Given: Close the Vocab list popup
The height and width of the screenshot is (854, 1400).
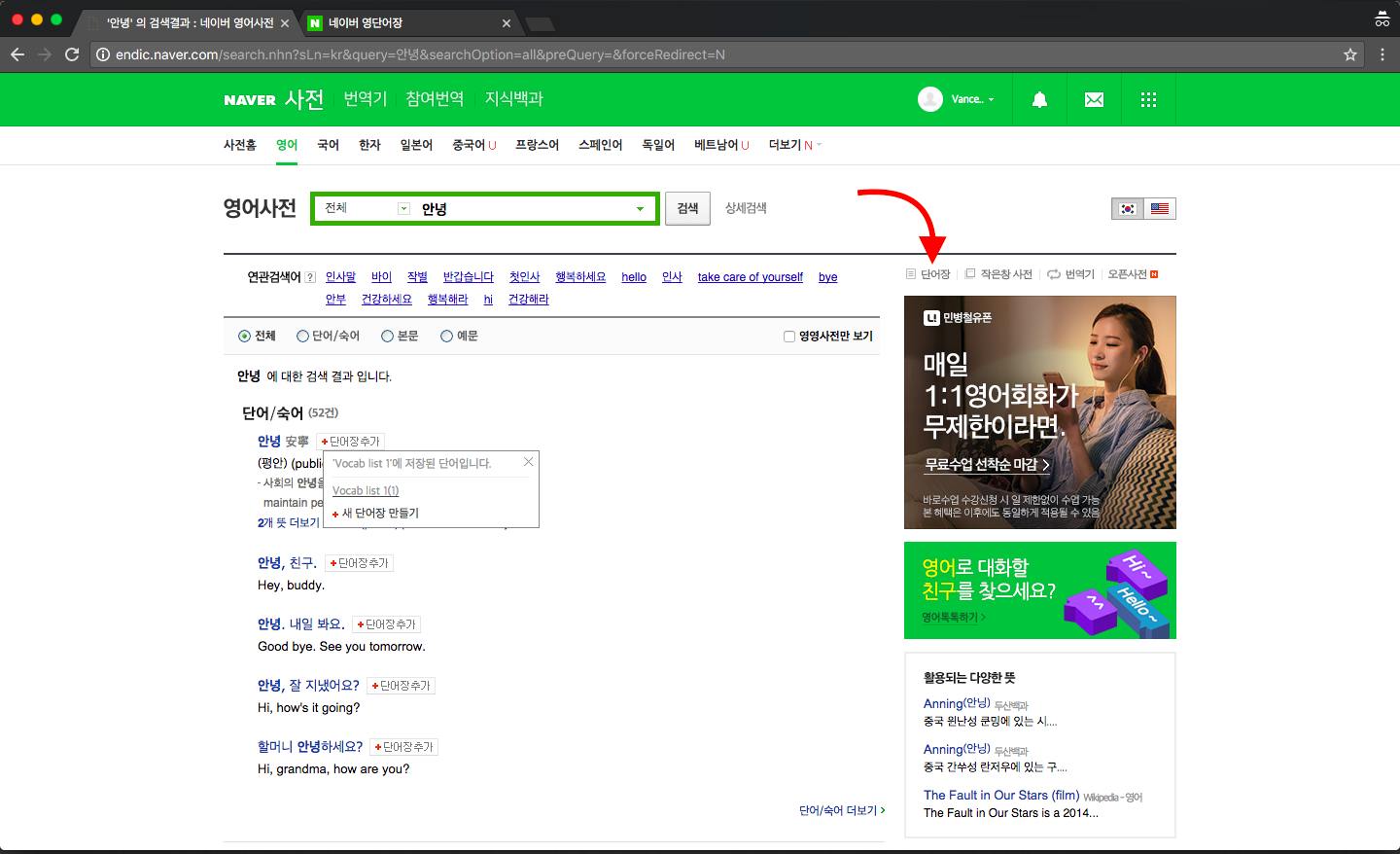Looking at the screenshot, I should [x=528, y=462].
